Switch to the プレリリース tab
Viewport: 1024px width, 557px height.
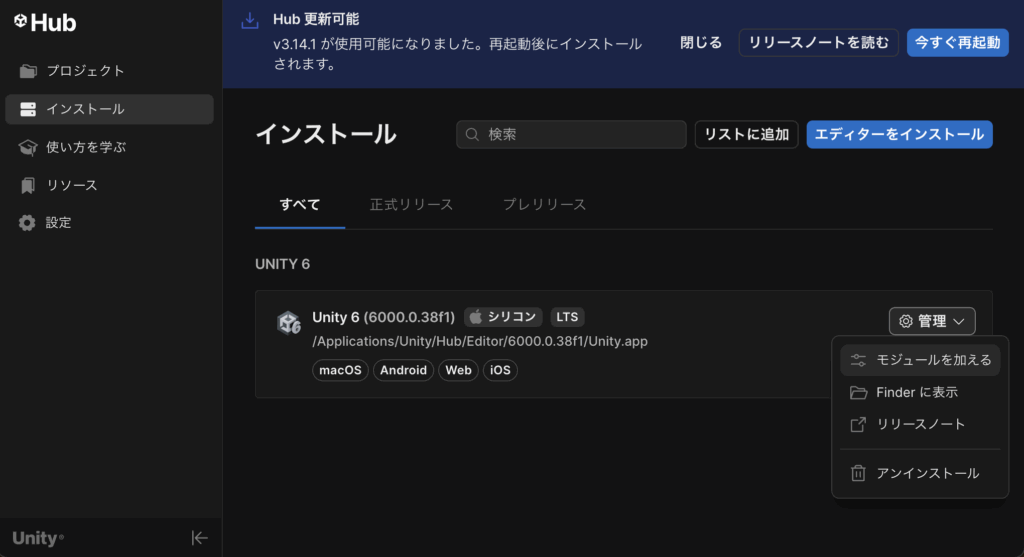coord(544,205)
